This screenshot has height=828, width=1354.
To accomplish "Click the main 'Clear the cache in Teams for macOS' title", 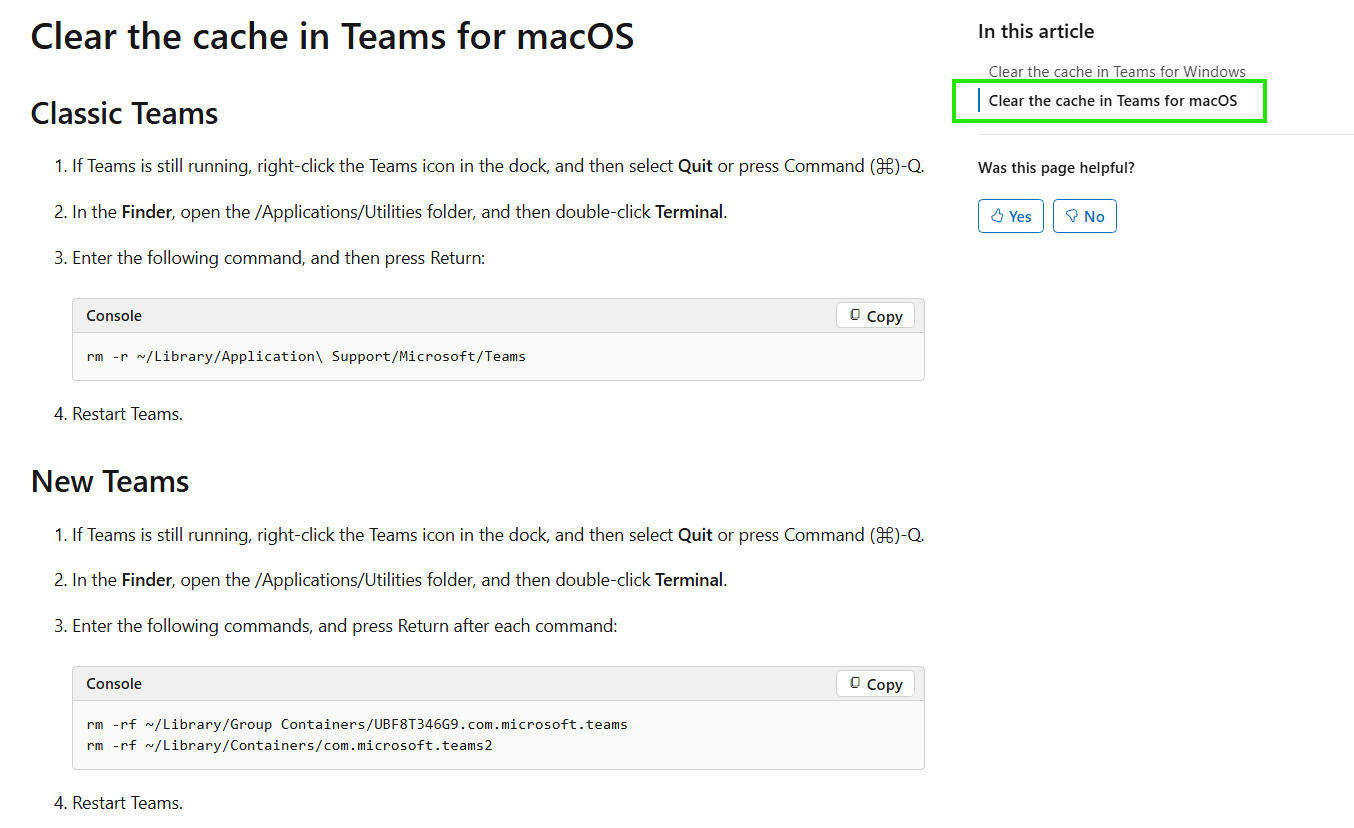I will (332, 38).
